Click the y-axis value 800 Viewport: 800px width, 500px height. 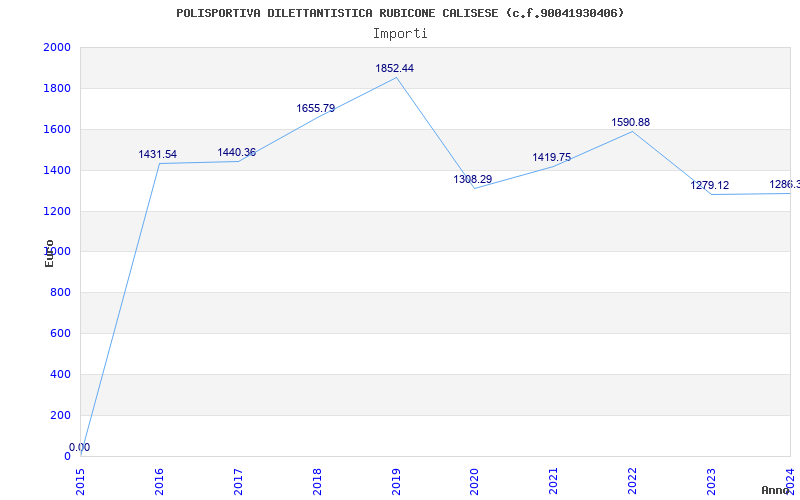pyautogui.click(x=61, y=292)
